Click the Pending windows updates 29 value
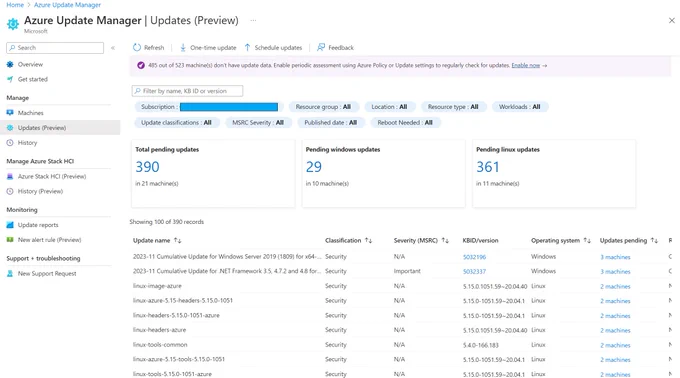The width and height of the screenshot is (680, 378). [x=314, y=167]
